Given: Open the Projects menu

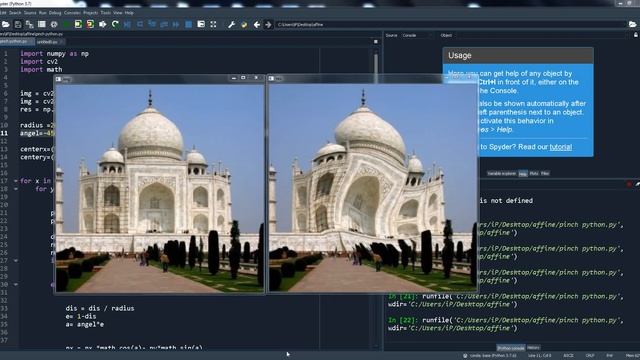Looking at the screenshot, I should [90, 13].
